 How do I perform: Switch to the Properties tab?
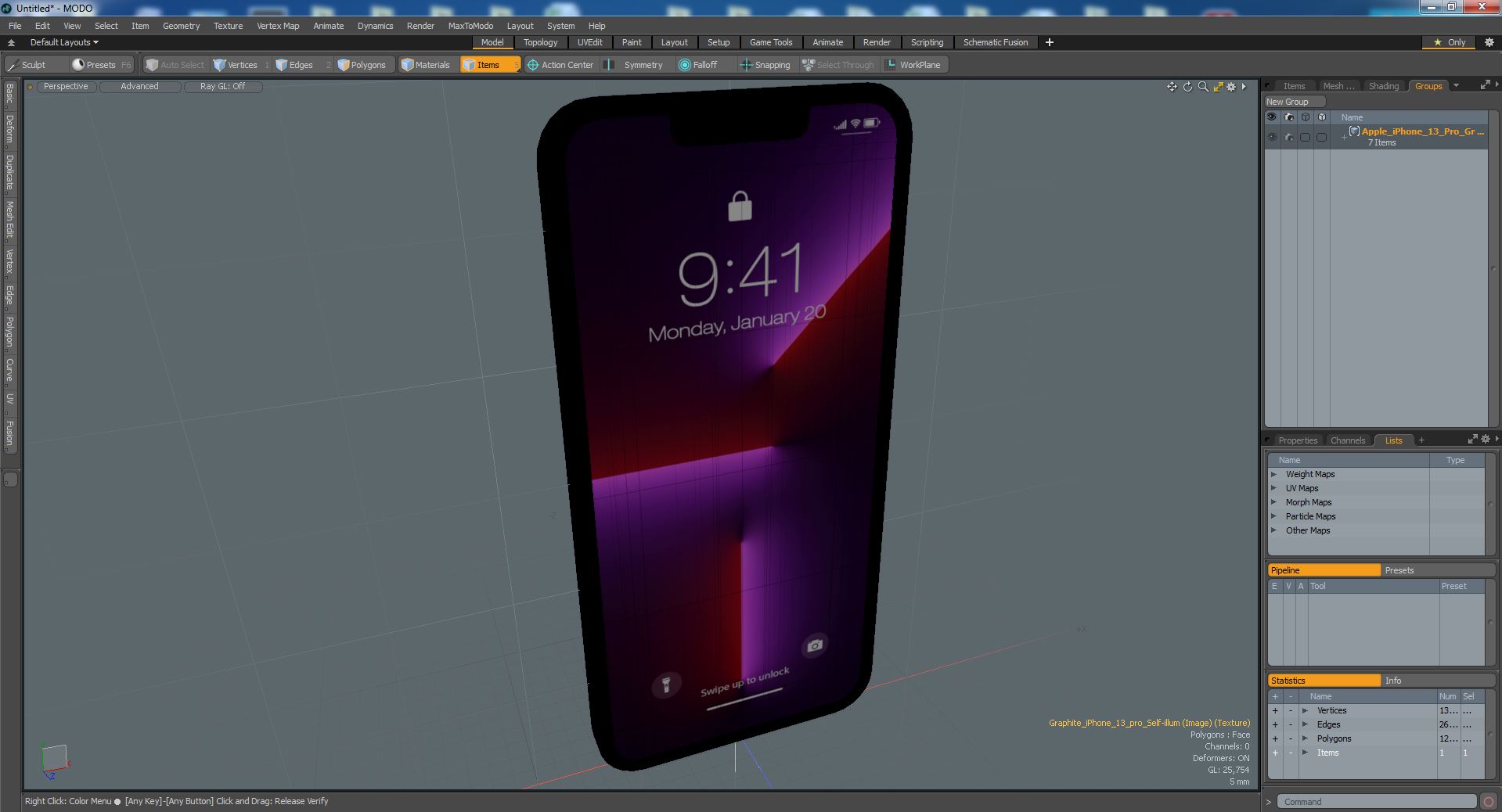tap(1297, 440)
